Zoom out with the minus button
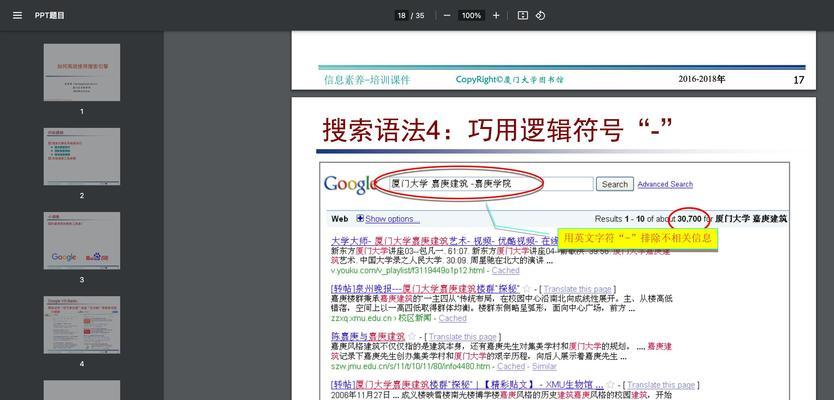 pos(447,15)
